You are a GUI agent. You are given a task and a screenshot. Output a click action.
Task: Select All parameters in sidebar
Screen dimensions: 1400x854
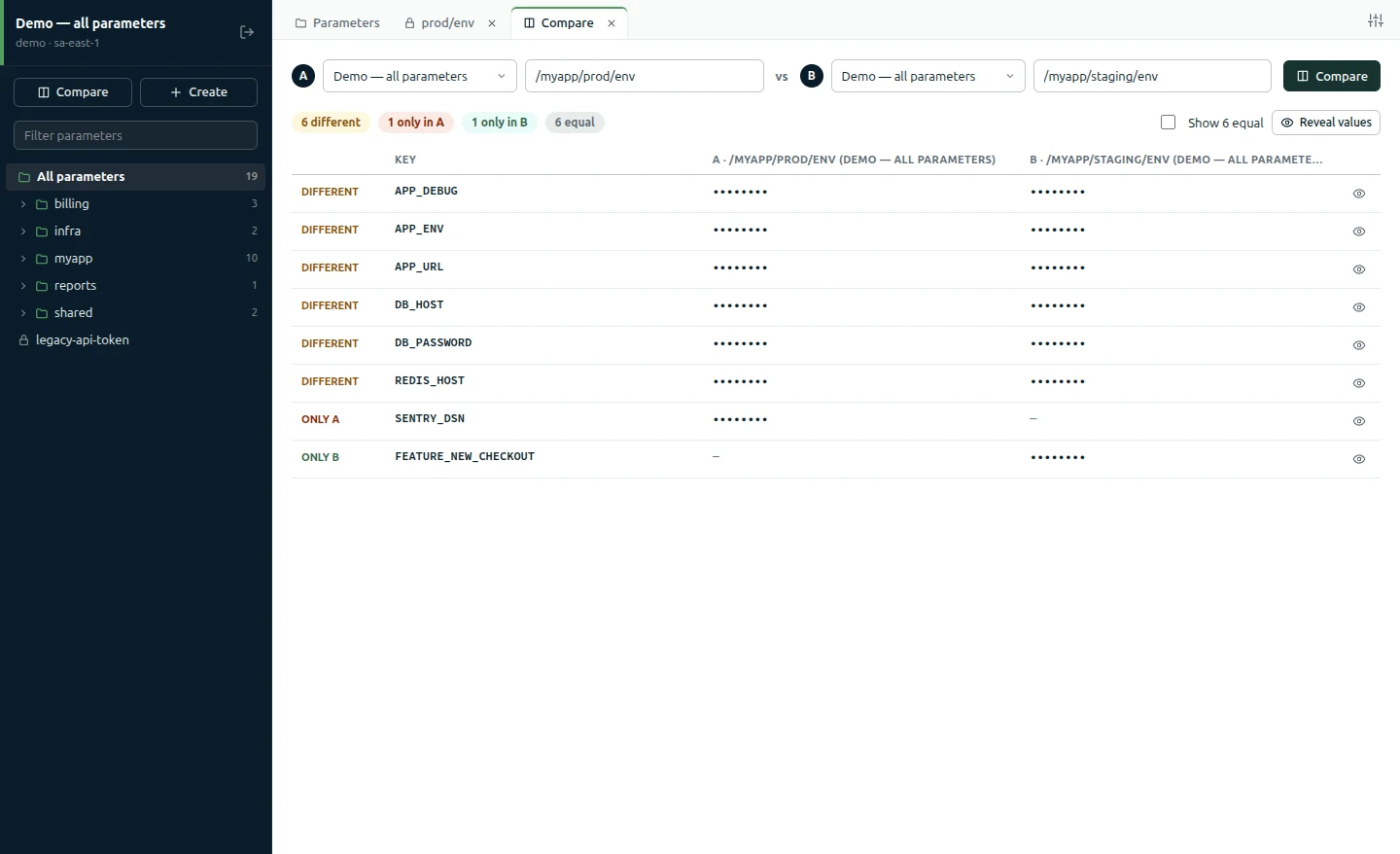(135, 177)
